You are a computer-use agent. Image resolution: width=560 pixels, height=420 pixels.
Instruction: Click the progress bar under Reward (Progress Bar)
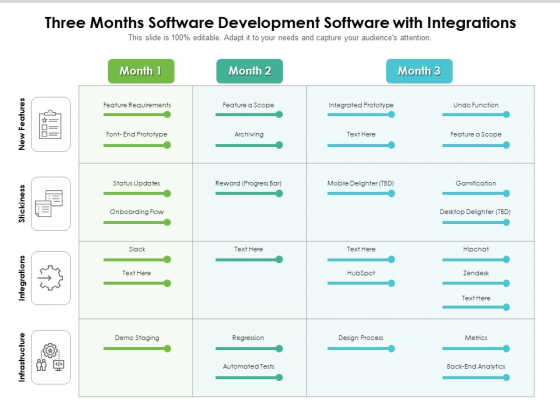click(x=249, y=194)
